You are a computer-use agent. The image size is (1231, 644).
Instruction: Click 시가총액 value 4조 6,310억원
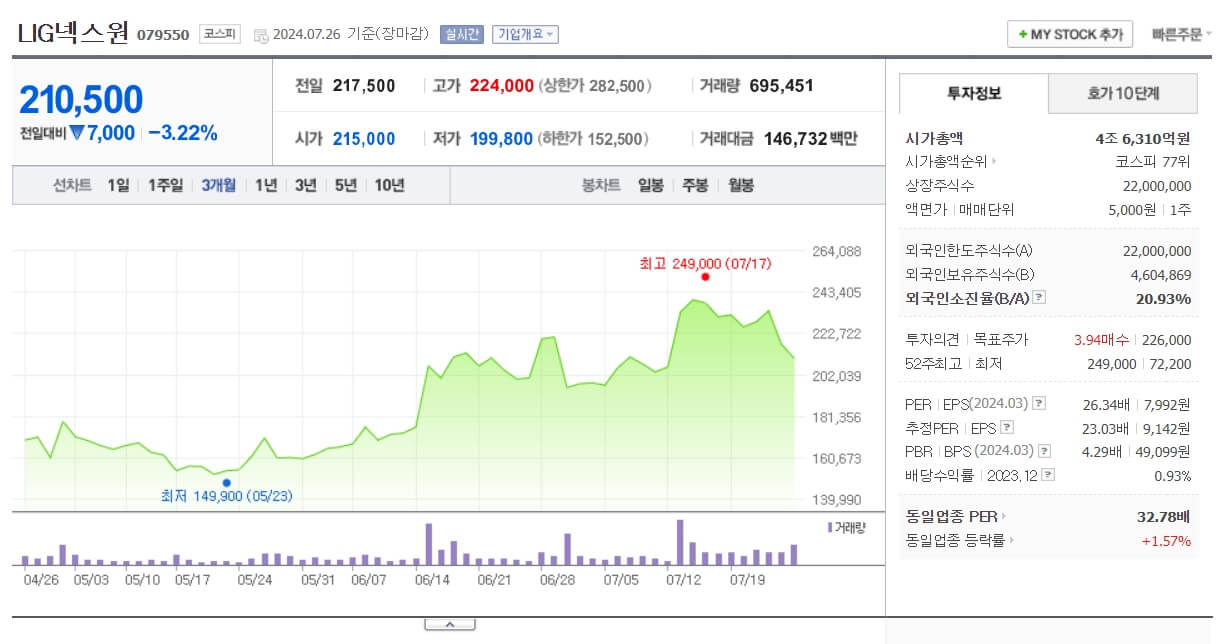[x=1143, y=138]
